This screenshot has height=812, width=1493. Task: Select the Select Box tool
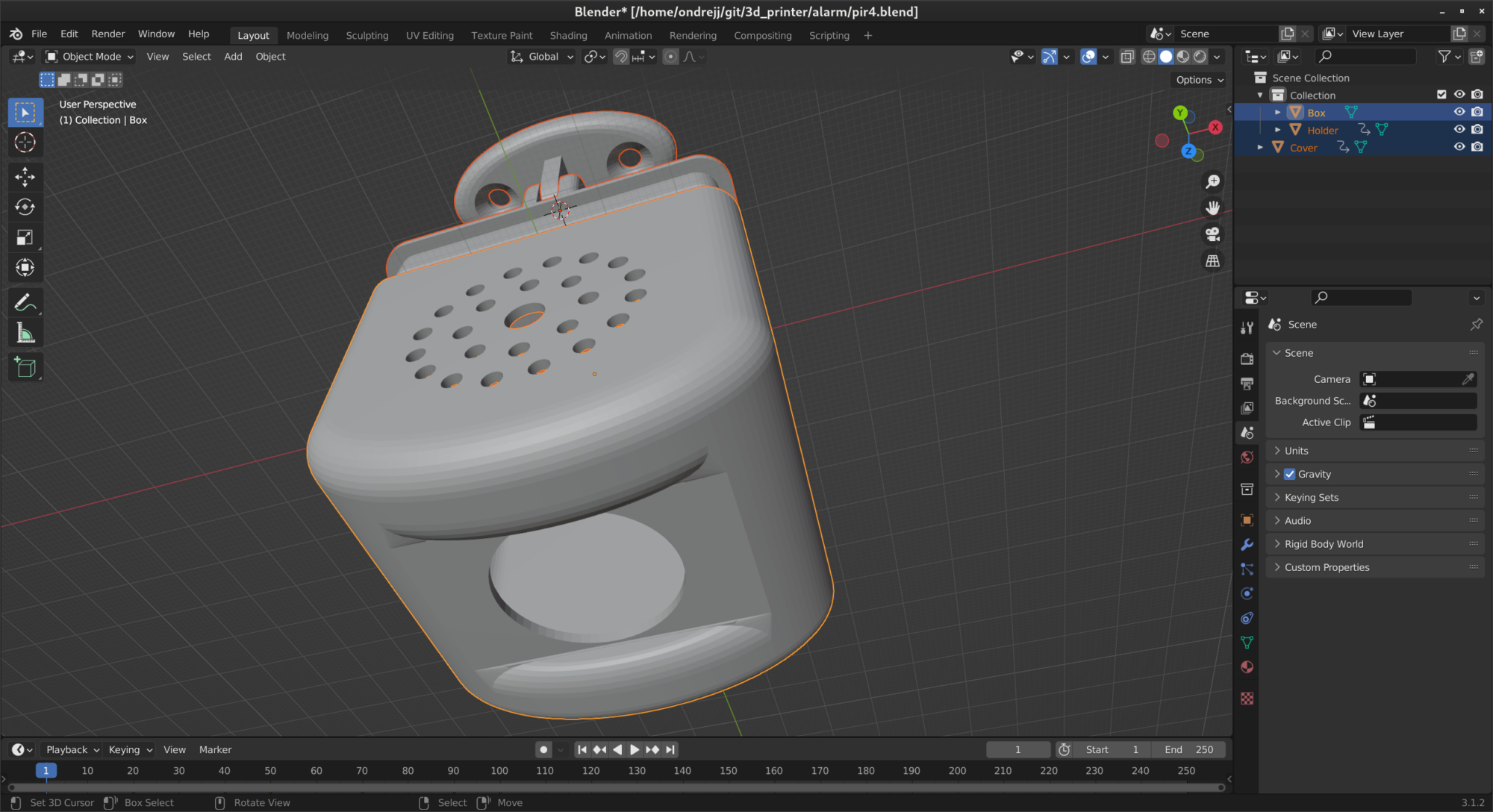pyautogui.click(x=25, y=113)
